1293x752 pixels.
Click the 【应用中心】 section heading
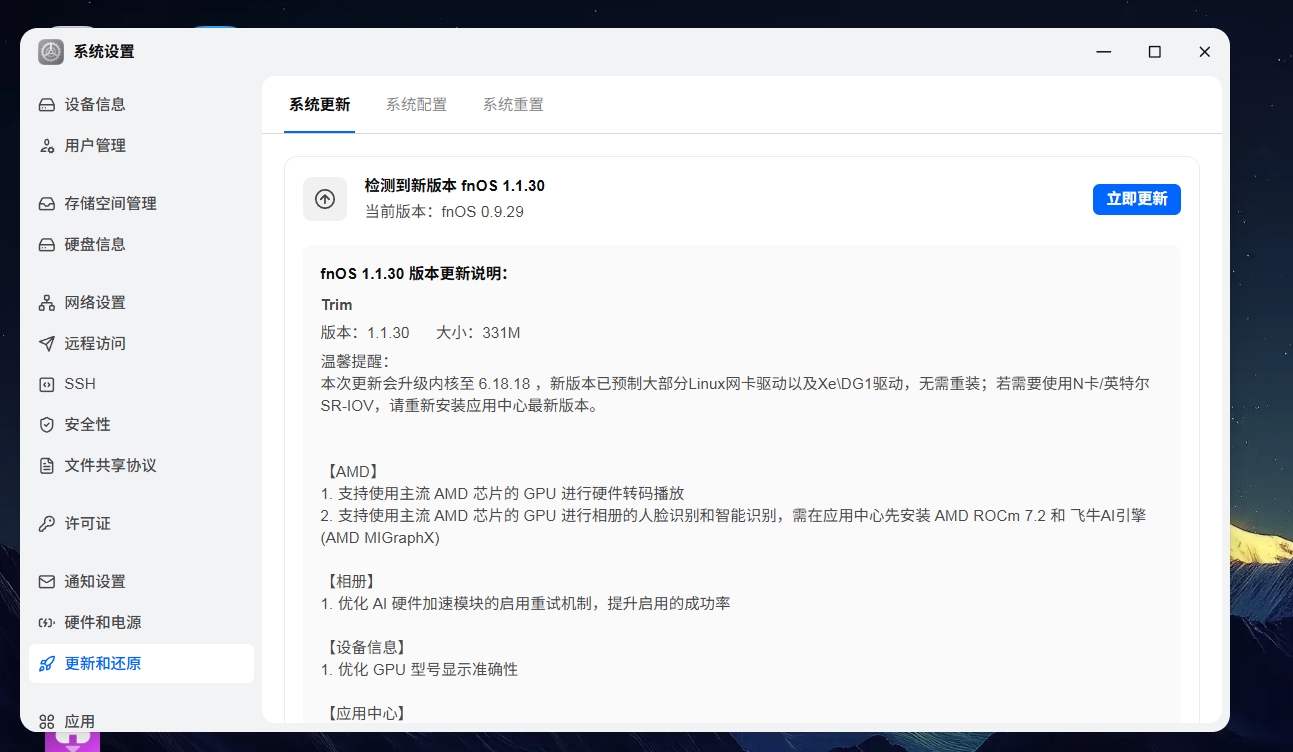tap(366, 714)
